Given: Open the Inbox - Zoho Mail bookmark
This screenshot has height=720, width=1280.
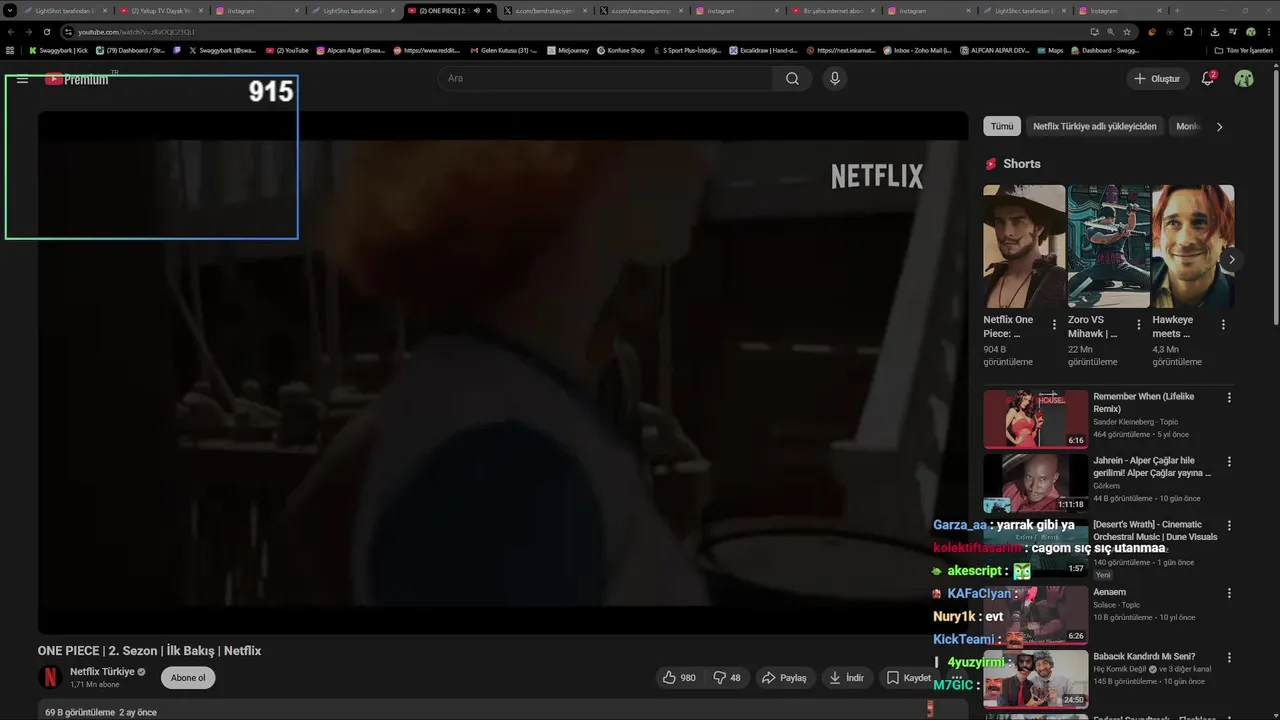Looking at the screenshot, I should [x=918, y=50].
